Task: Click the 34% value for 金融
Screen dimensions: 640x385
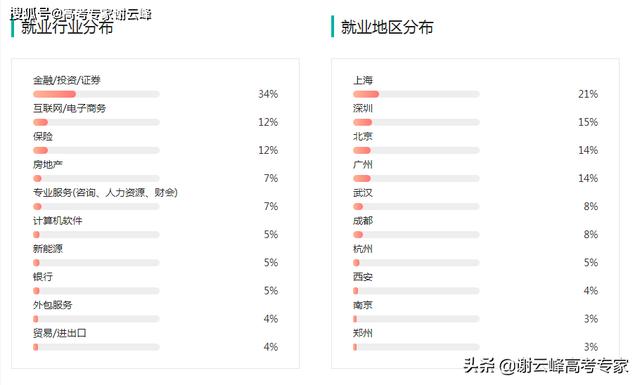Action: pyautogui.click(x=268, y=94)
